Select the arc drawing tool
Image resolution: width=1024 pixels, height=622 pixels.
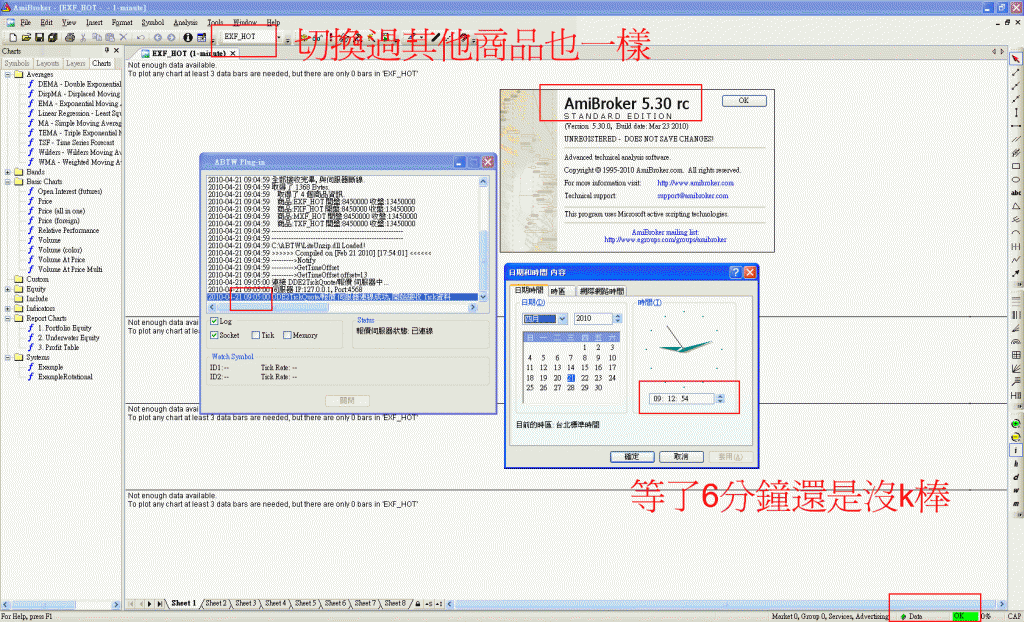point(1016,233)
